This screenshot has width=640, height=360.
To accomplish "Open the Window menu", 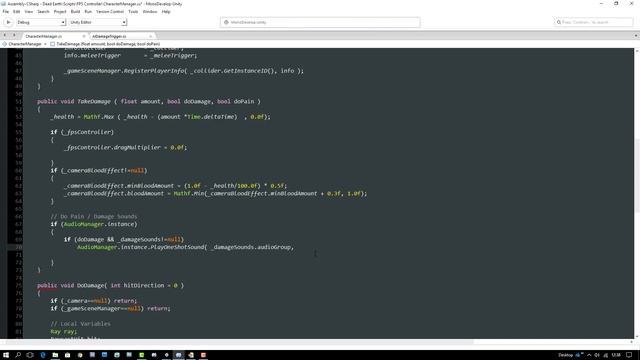I will point(150,12).
